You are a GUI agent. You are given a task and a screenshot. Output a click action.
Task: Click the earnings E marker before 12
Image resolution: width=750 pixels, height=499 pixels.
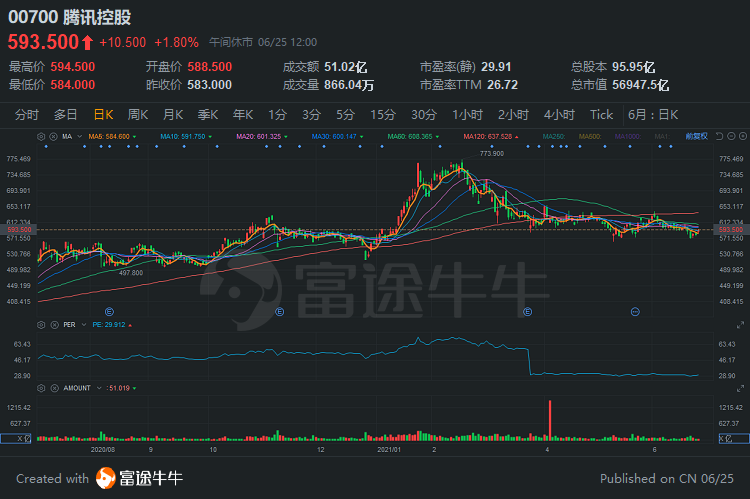[x=280, y=312]
